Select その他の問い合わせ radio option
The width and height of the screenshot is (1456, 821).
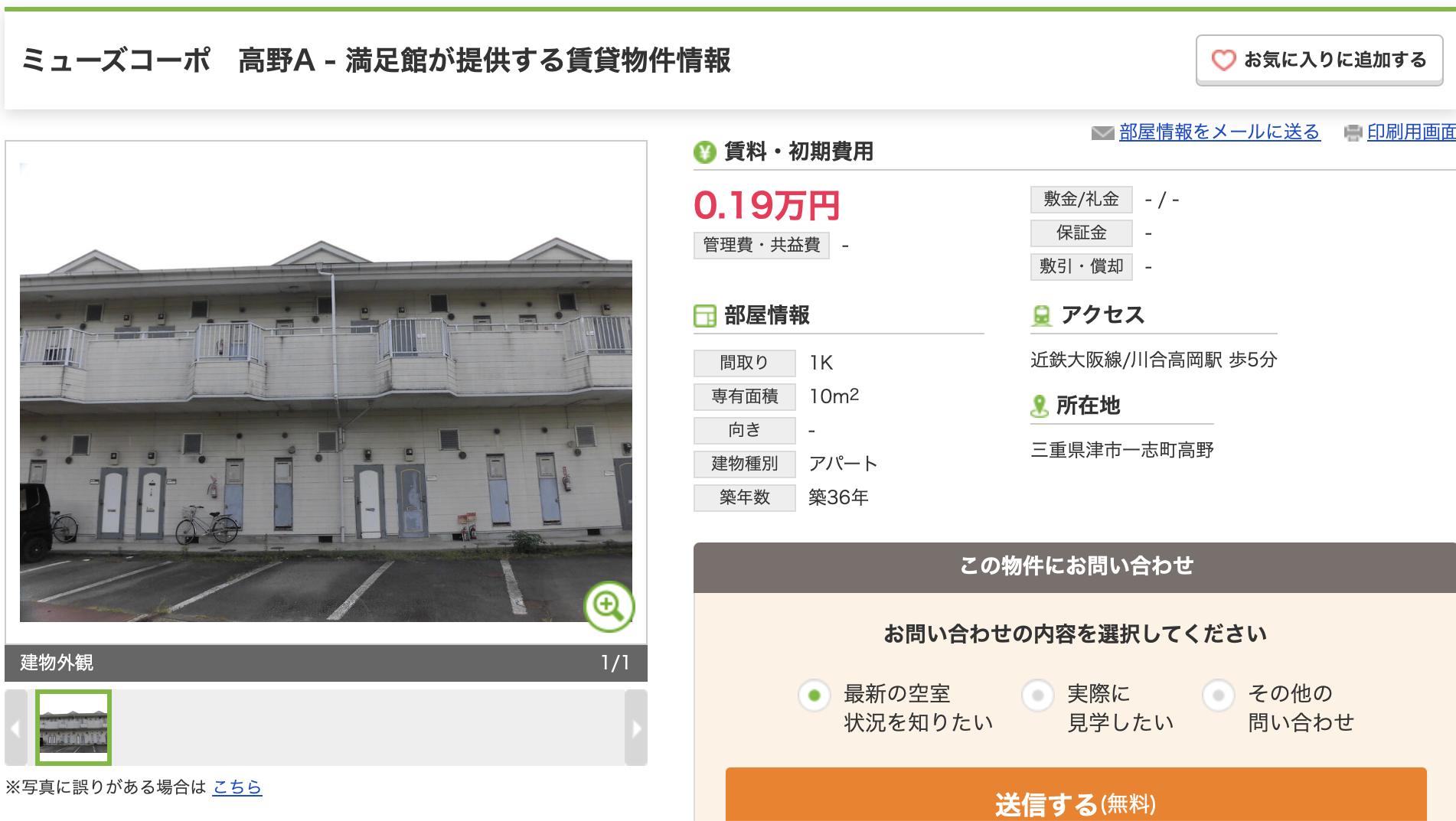1219,696
